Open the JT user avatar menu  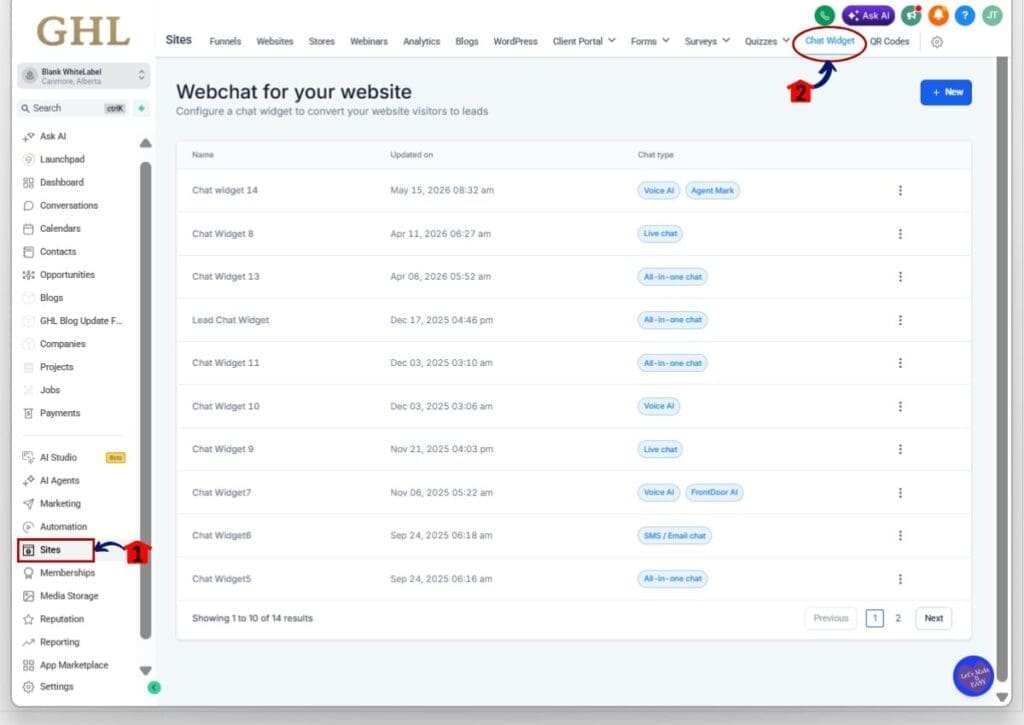point(992,15)
